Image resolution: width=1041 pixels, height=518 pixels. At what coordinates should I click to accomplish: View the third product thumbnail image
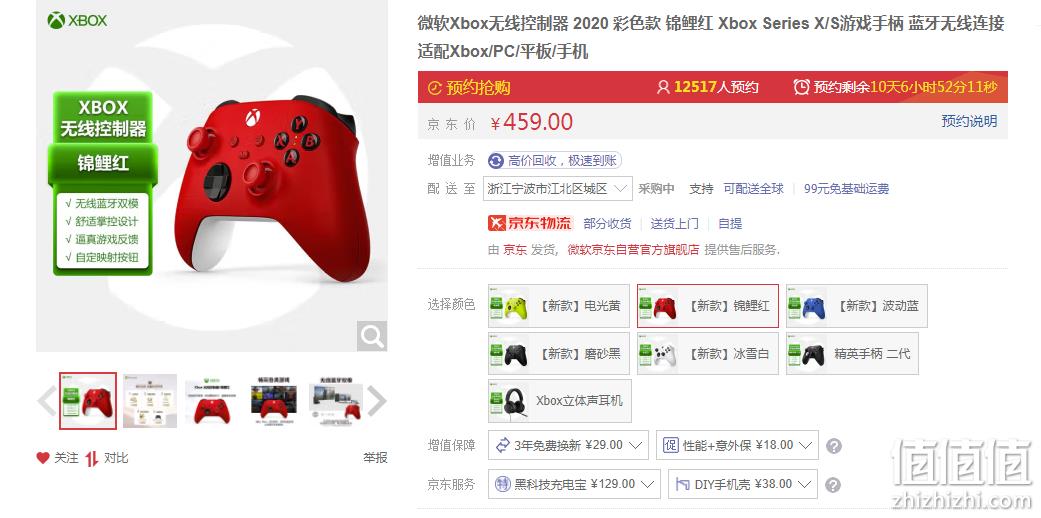click(x=212, y=401)
